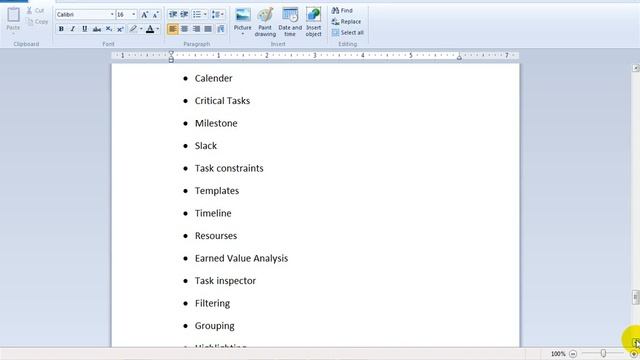Image resolution: width=640 pixels, height=360 pixels.
Task: Align text left
Action: pyautogui.click(x=173, y=29)
